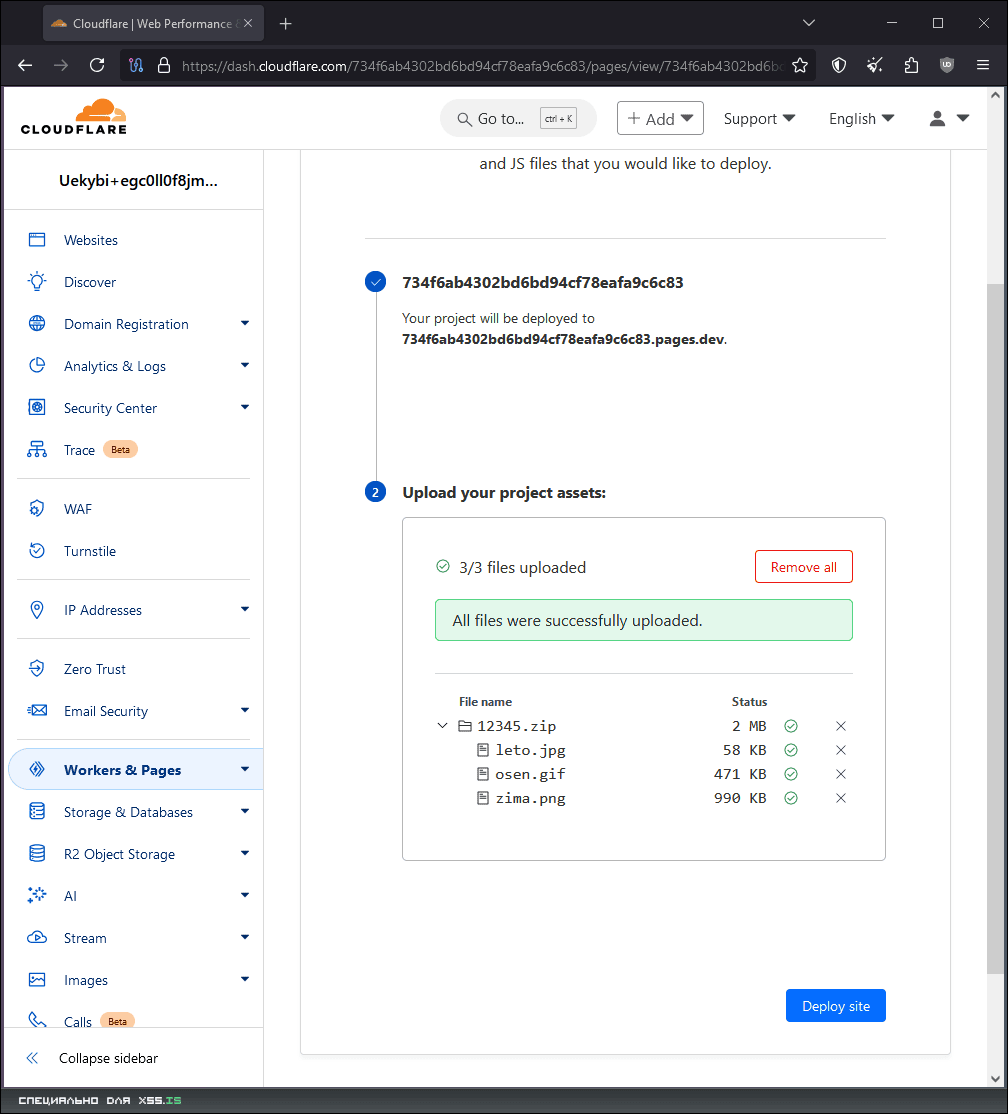Collapse the 12345.zip folder tree
The width and height of the screenshot is (1008, 1114).
click(x=443, y=726)
